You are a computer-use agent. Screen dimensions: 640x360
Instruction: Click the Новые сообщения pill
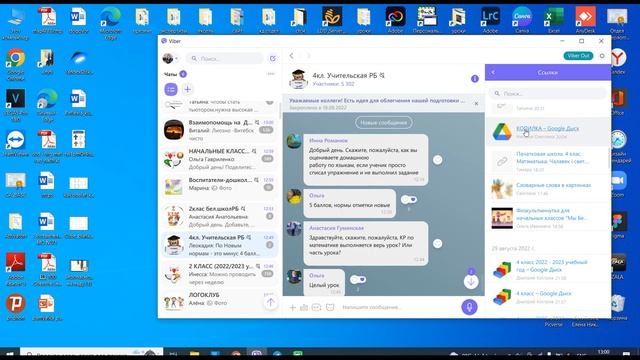tap(384, 122)
